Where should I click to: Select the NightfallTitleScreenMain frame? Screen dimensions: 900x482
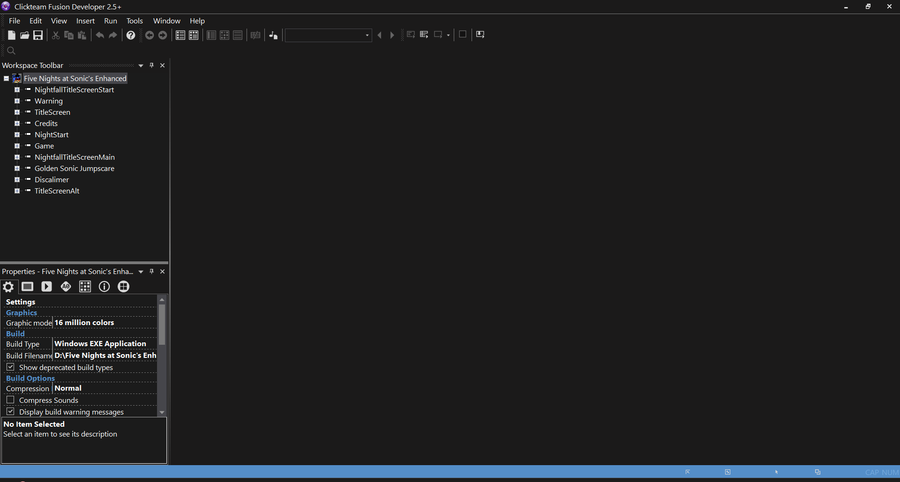(75, 157)
